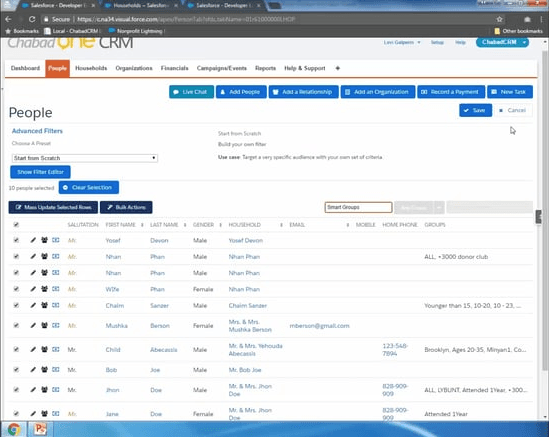The height and width of the screenshot is (437, 549).
Task: Click the page vertical scrollbar
Action: coord(544,210)
